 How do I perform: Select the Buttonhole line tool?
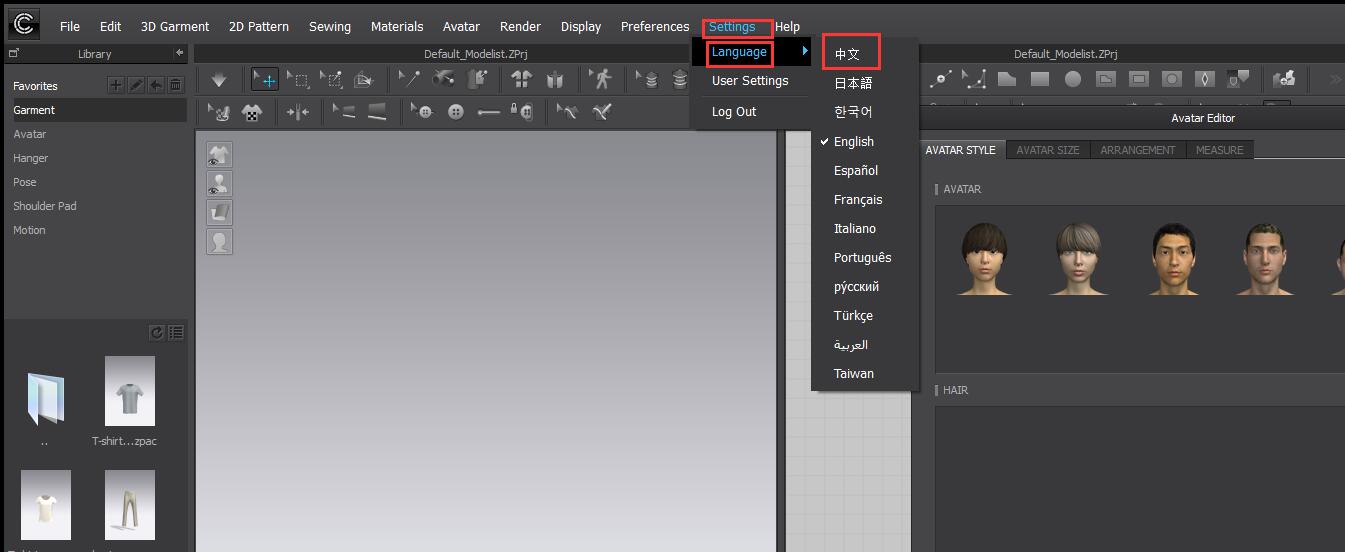click(488, 112)
